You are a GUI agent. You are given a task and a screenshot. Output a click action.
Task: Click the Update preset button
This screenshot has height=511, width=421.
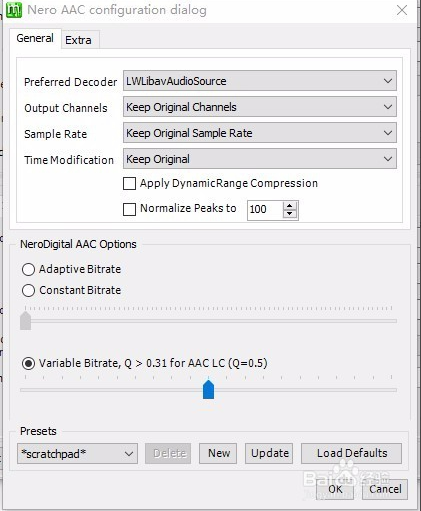(x=269, y=453)
